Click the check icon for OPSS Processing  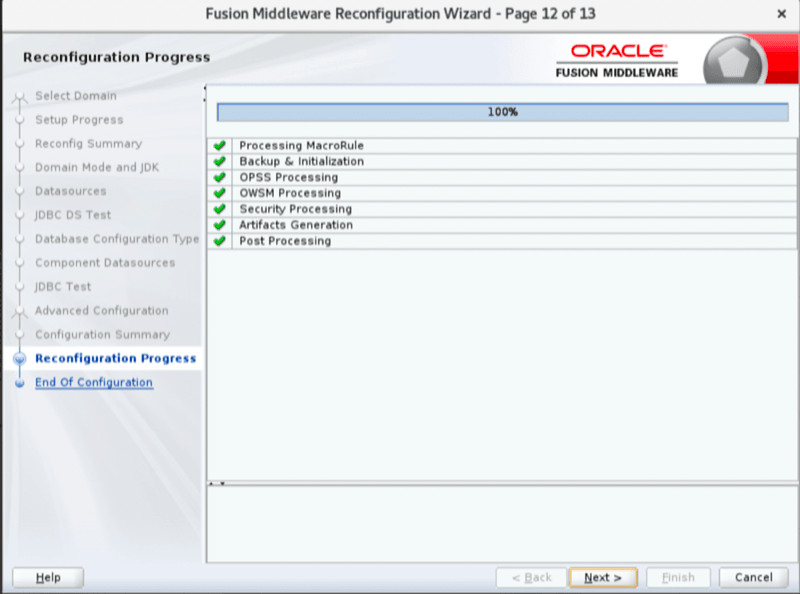click(x=220, y=177)
